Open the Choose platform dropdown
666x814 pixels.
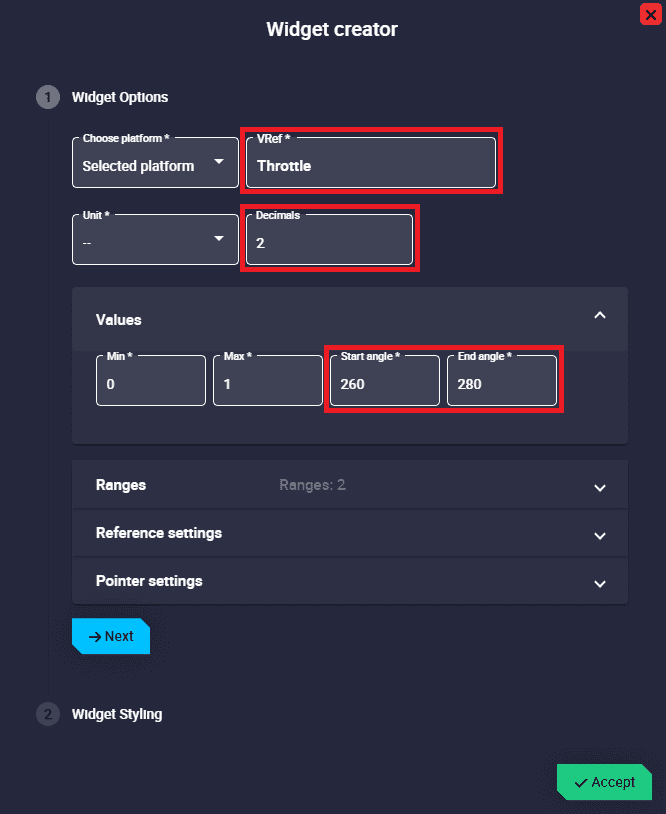click(x=155, y=162)
